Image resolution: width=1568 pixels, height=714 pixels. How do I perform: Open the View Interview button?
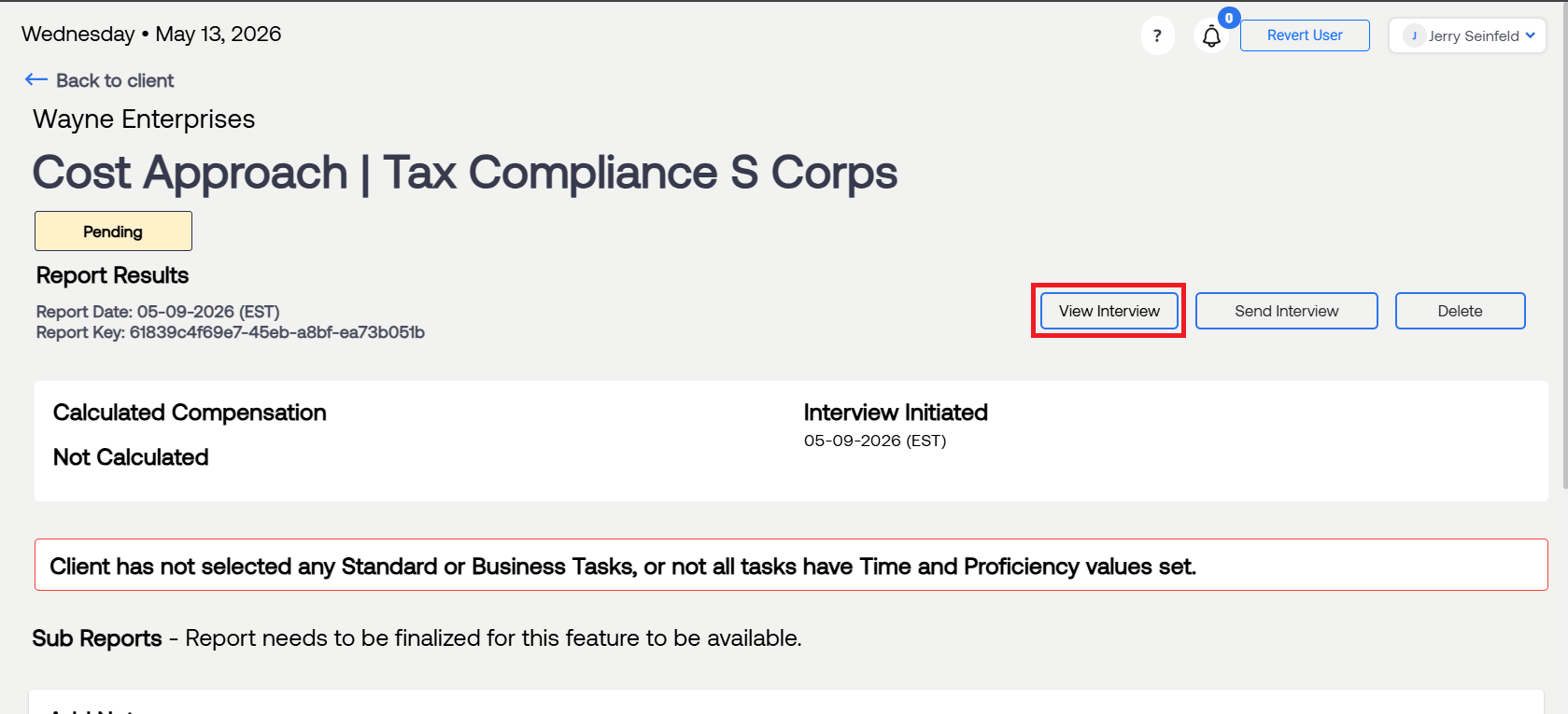click(x=1109, y=311)
